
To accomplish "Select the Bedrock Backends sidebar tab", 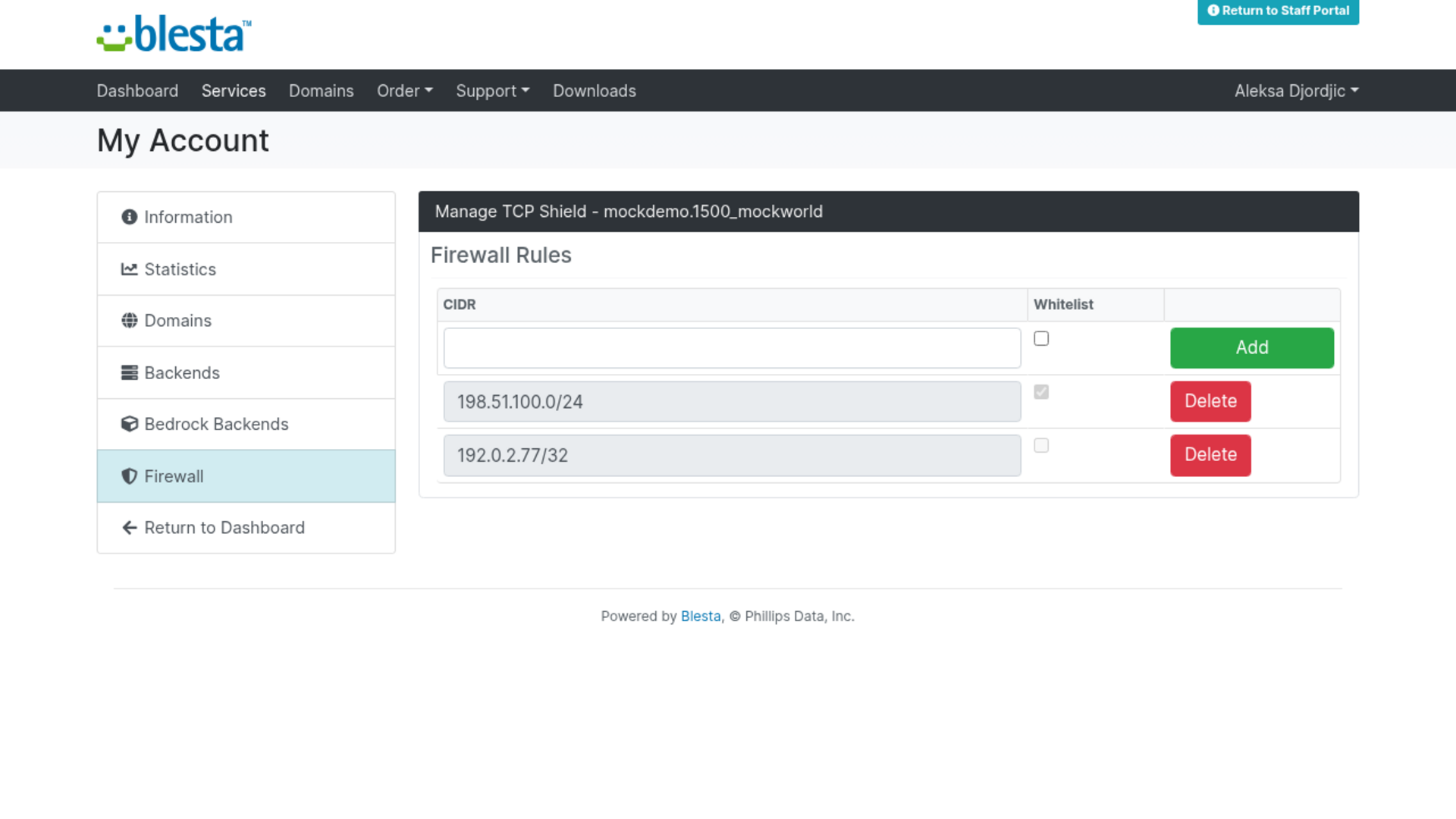I will click(246, 425).
